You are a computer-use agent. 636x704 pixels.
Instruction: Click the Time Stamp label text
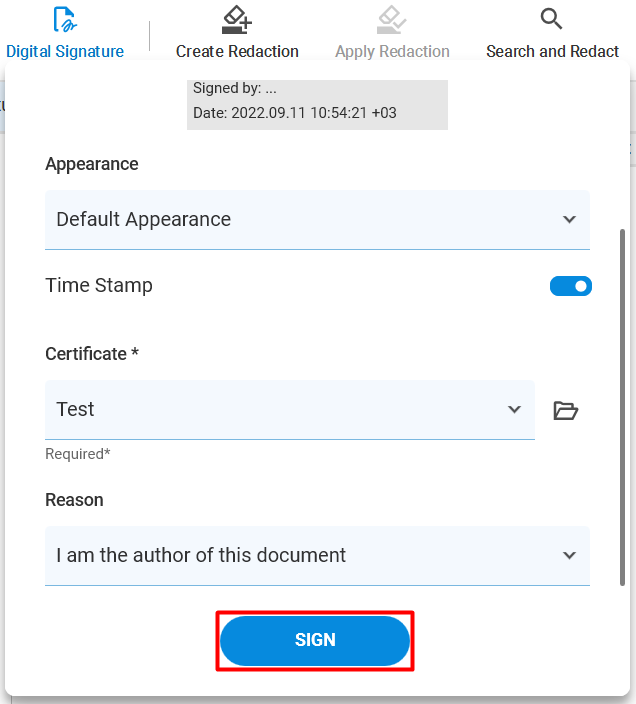99,286
